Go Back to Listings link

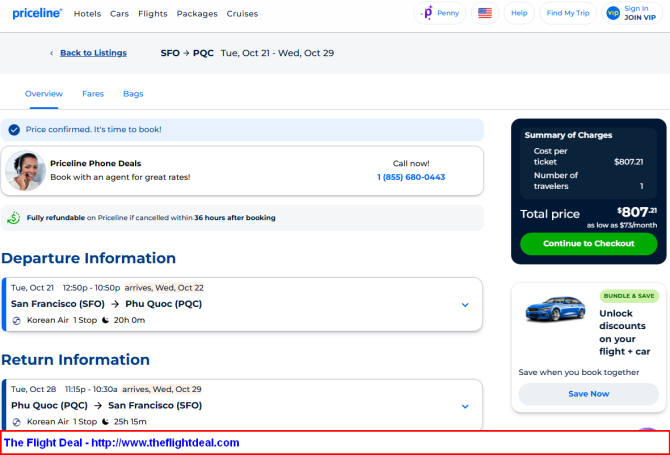coord(93,53)
